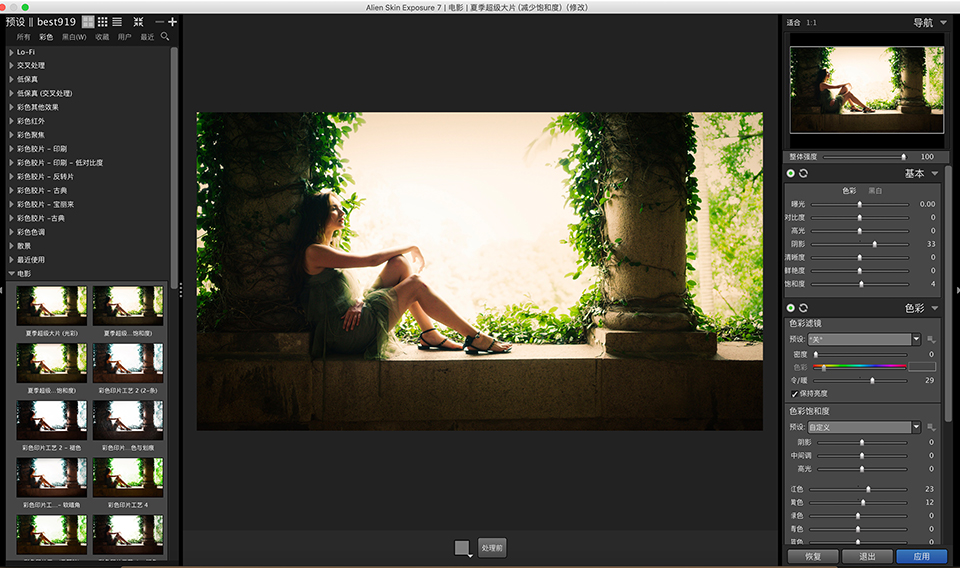Select the 收藏 preset filter tab
Image resolution: width=960 pixels, height=568 pixels.
[x=102, y=37]
